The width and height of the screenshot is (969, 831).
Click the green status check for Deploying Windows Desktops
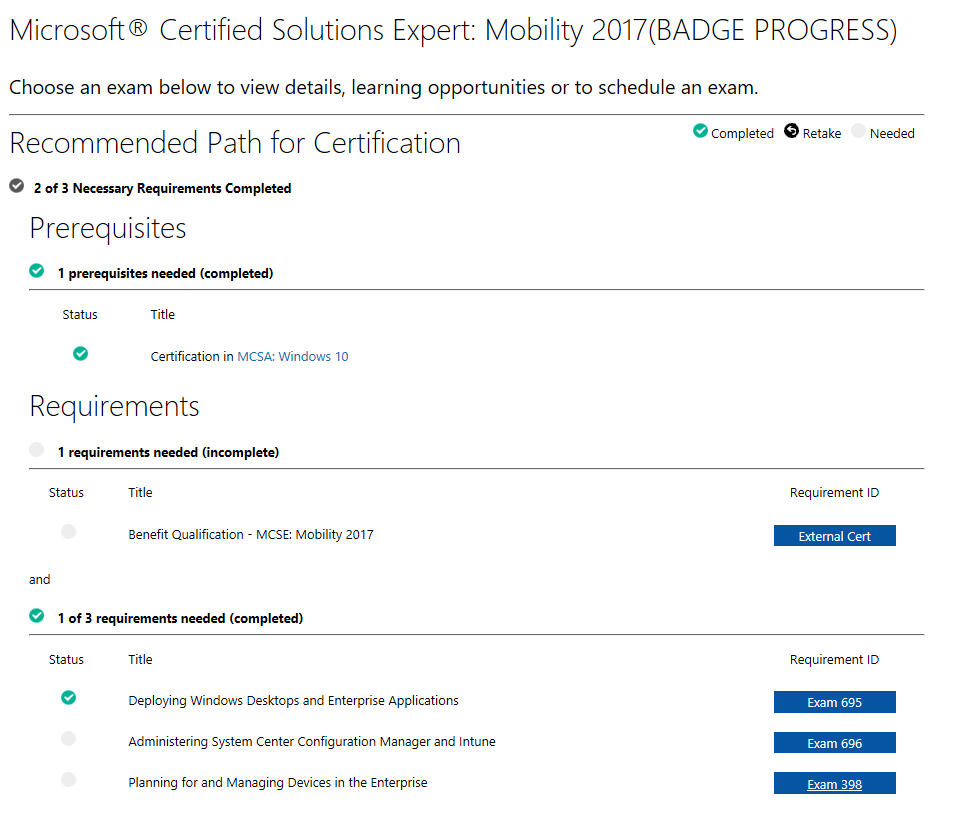(x=69, y=698)
